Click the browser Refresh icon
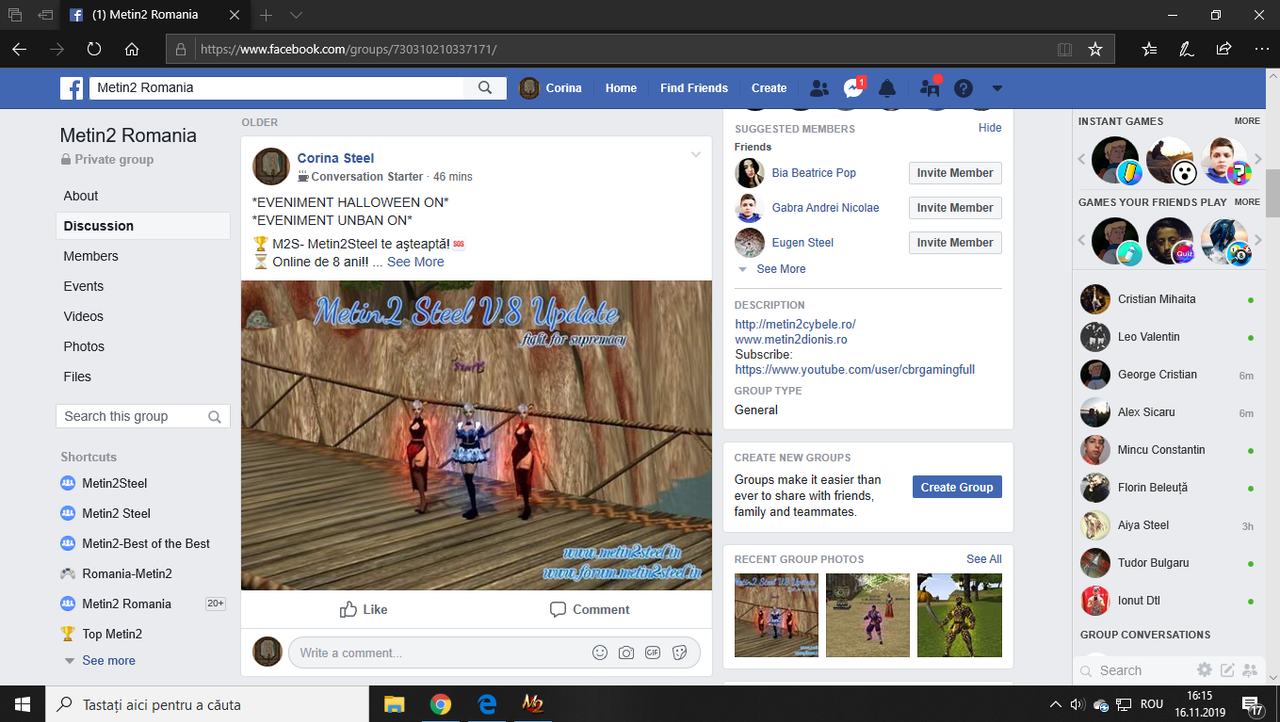Image resolution: width=1280 pixels, height=722 pixels. [94, 49]
